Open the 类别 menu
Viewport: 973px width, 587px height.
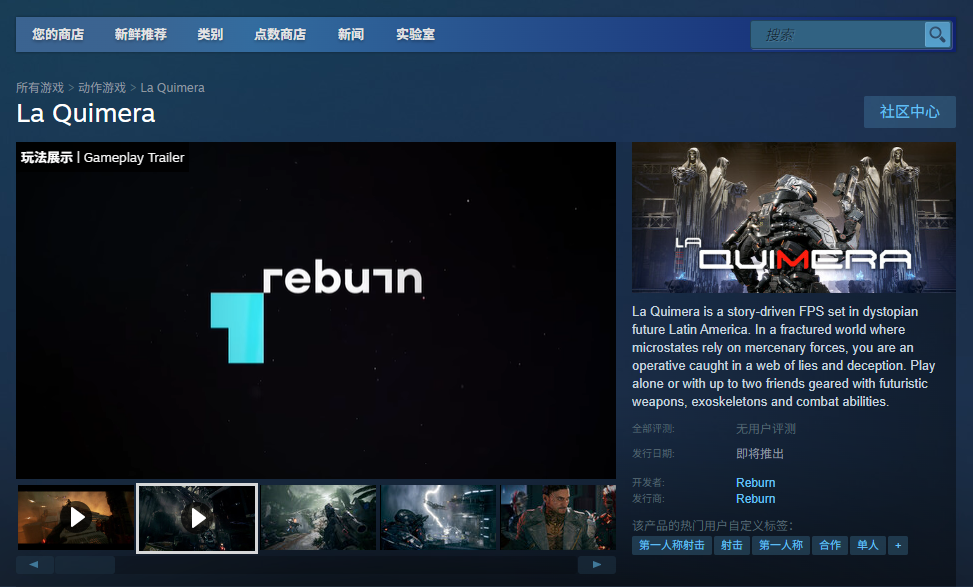click(x=210, y=34)
